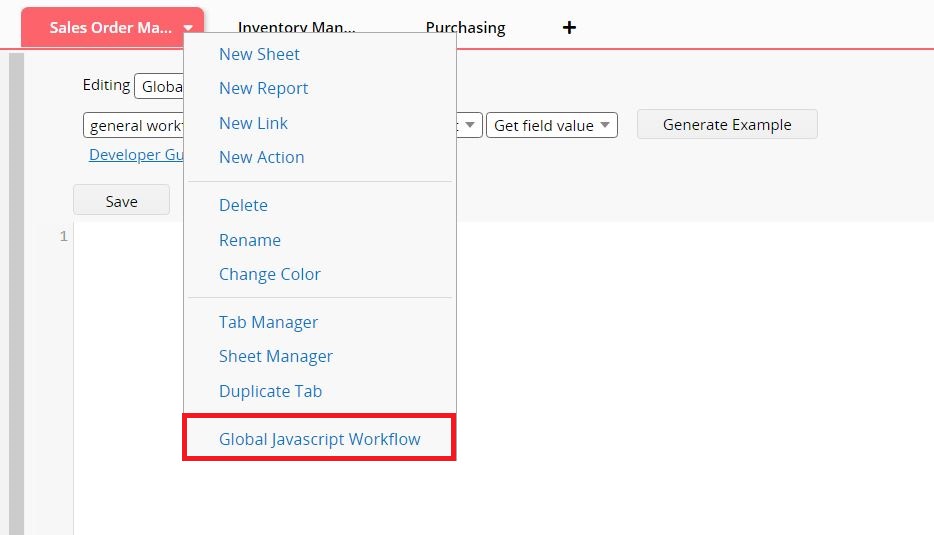This screenshot has width=934, height=535.
Task: Select Rename from the tab menu
Action: point(249,240)
